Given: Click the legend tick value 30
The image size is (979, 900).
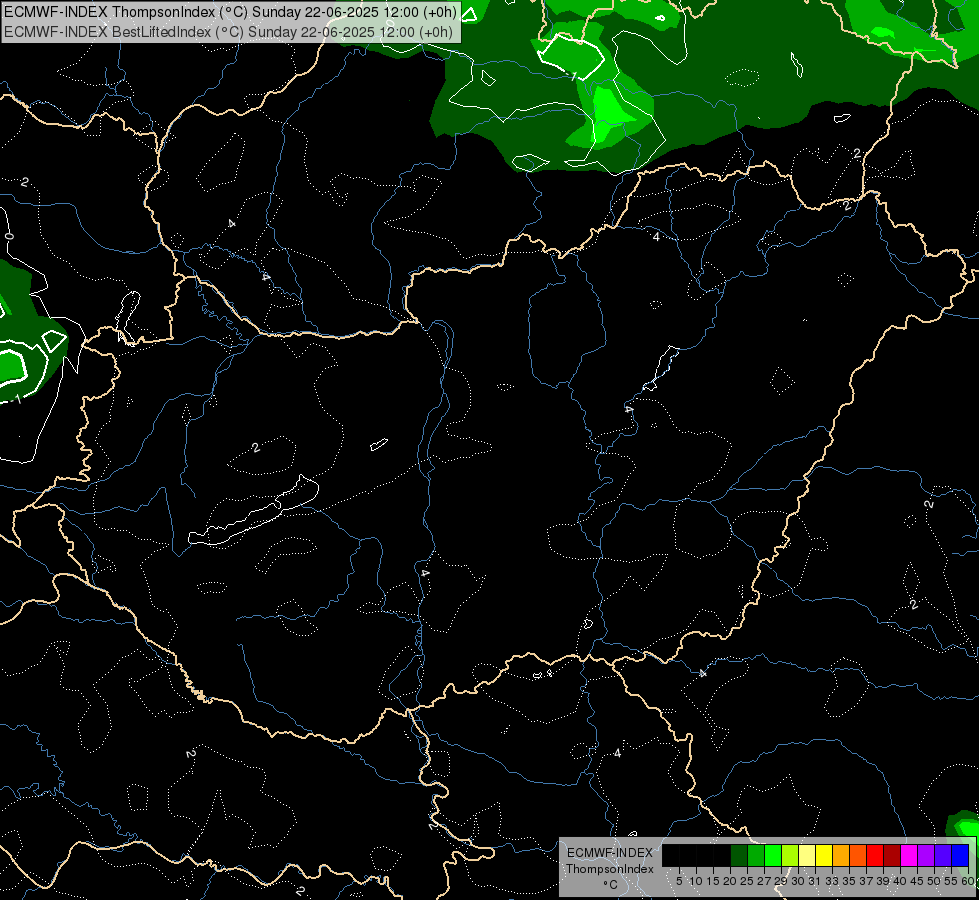Looking at the screenshot, I should pyautogui.click(x=798, y=881).
